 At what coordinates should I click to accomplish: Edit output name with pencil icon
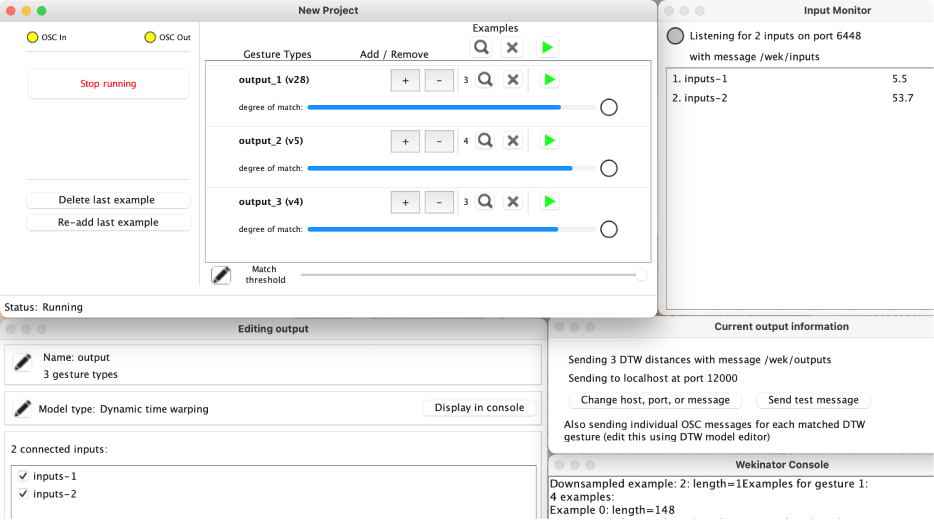22,364
